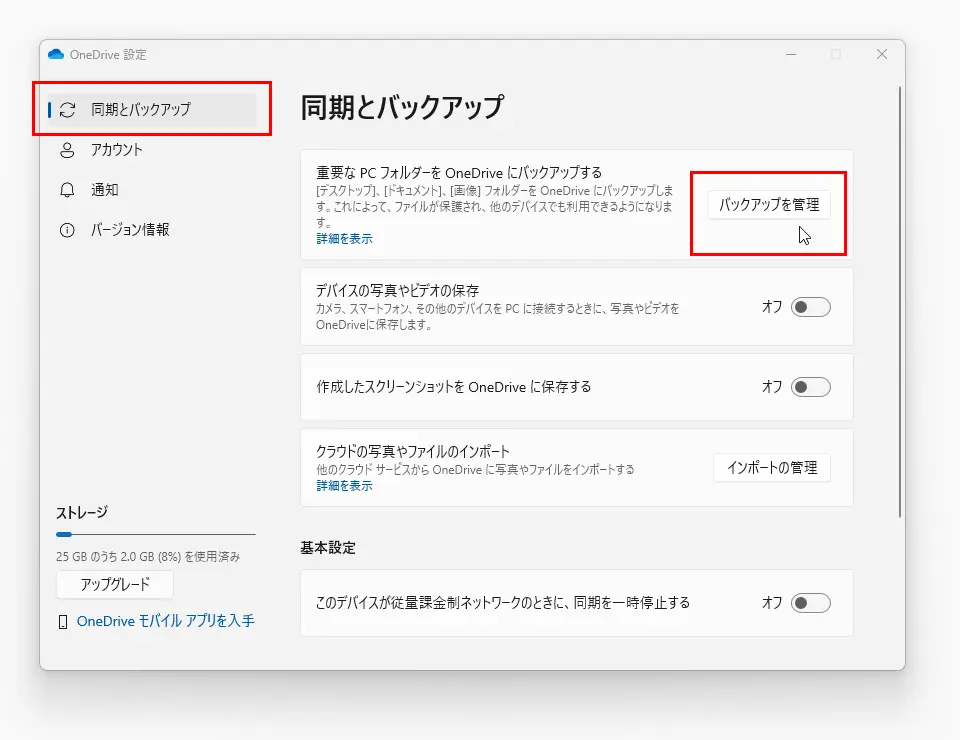
Task: Click the sync arrows icon in sidebar
Action: point(68,110)
